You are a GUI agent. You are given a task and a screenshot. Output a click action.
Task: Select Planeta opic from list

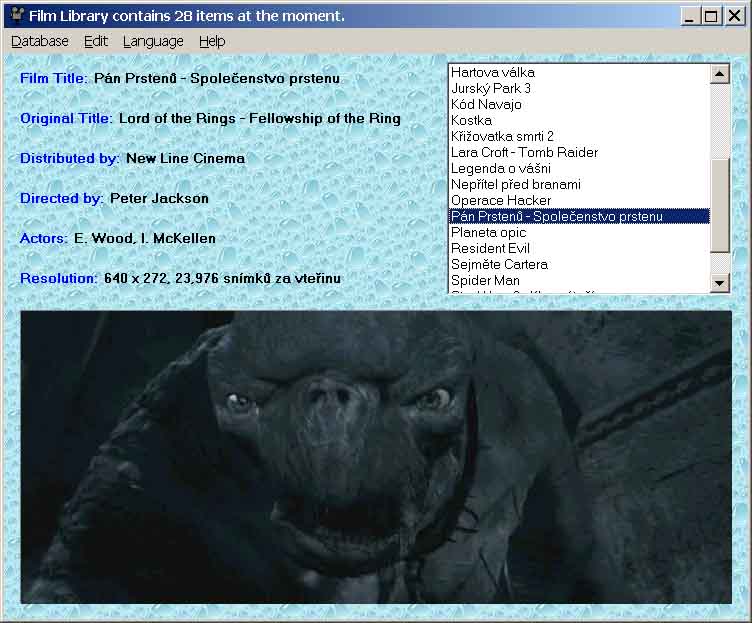click(x=488, y=232)
